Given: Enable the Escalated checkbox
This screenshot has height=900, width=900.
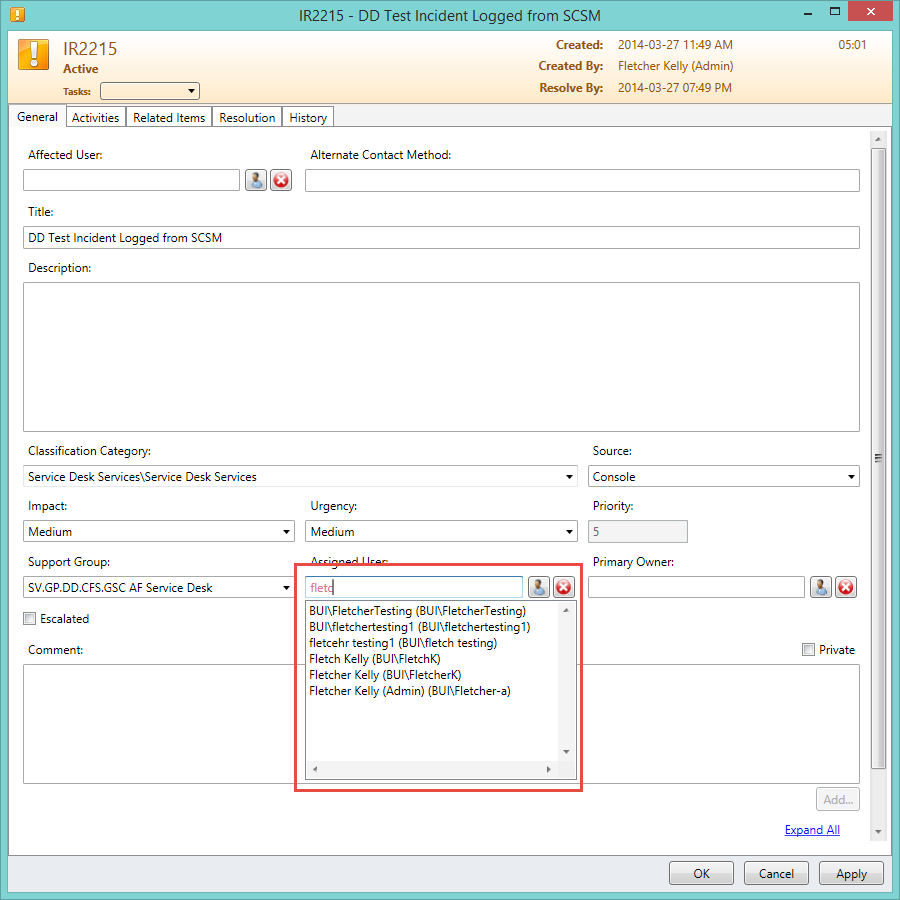Looking at the screenshot, I should [30, 619].
